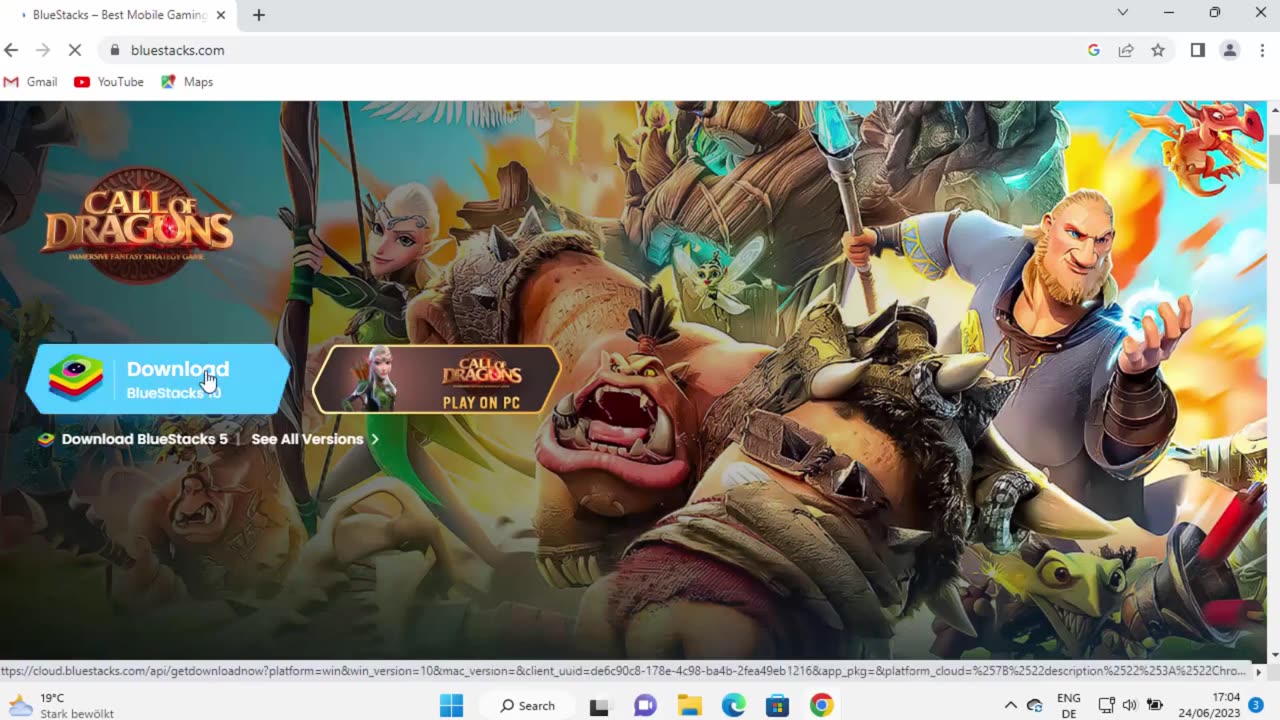
Task: Close the BlueStacks tab
Action: click(x=221, y=15)
